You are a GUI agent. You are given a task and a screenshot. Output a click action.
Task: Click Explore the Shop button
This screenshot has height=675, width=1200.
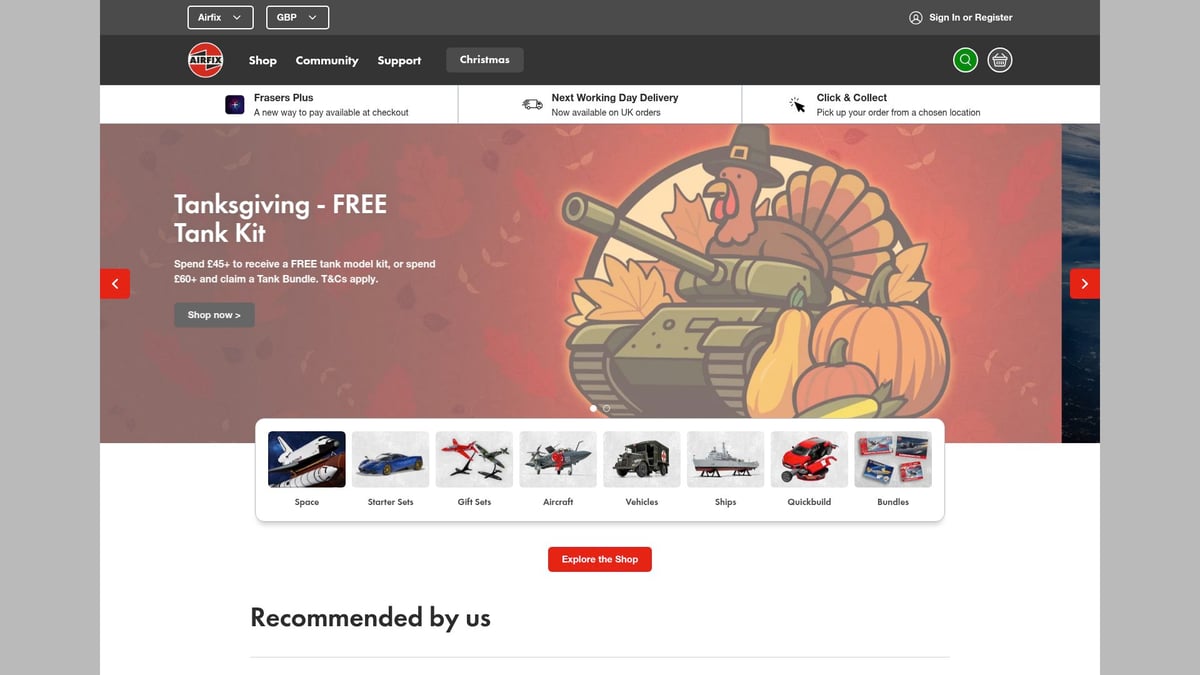click(600, 559)
